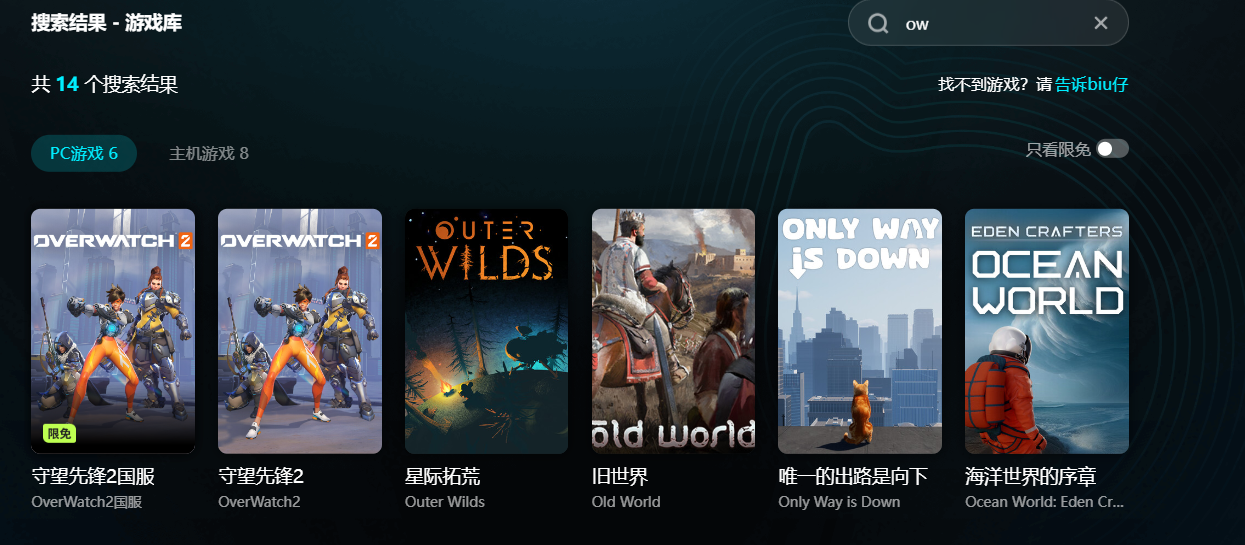Click the 唯一的出路是向下 title text
This screenshot has width=1245, height=545.
[x=853, y=477]
